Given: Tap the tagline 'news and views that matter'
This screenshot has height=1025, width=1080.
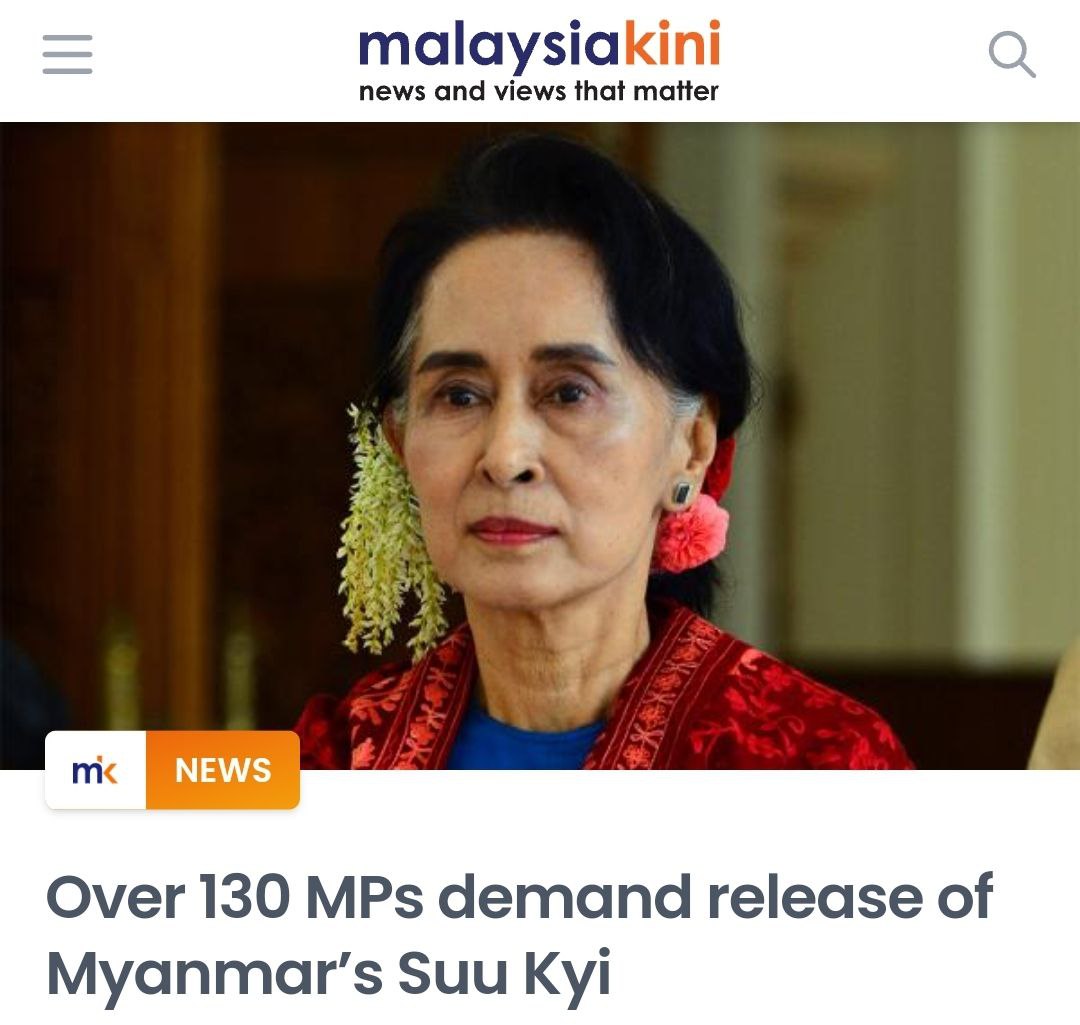Looking at the screenshot, I should [539, 90].
